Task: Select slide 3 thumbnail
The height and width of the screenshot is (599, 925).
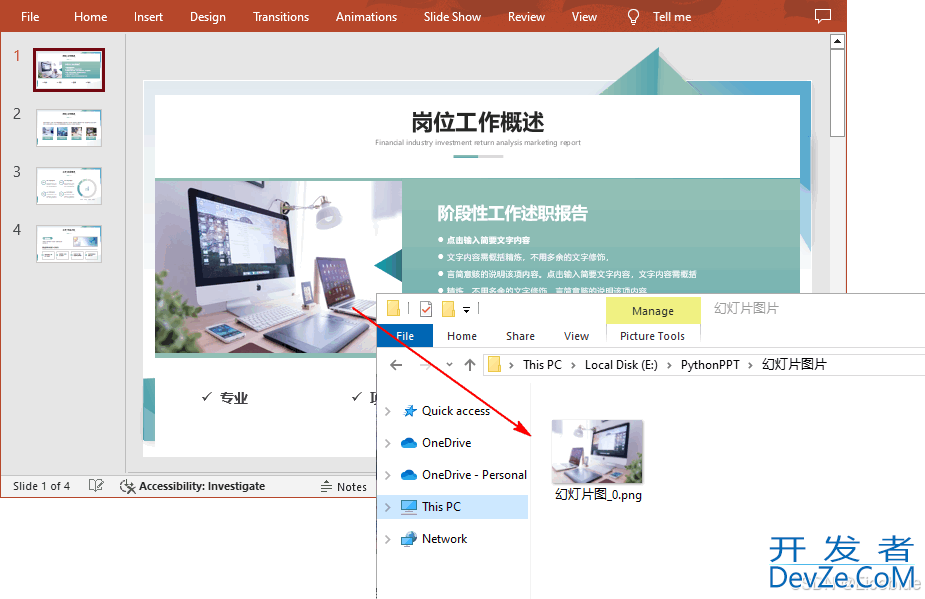Action: (69, 186)
